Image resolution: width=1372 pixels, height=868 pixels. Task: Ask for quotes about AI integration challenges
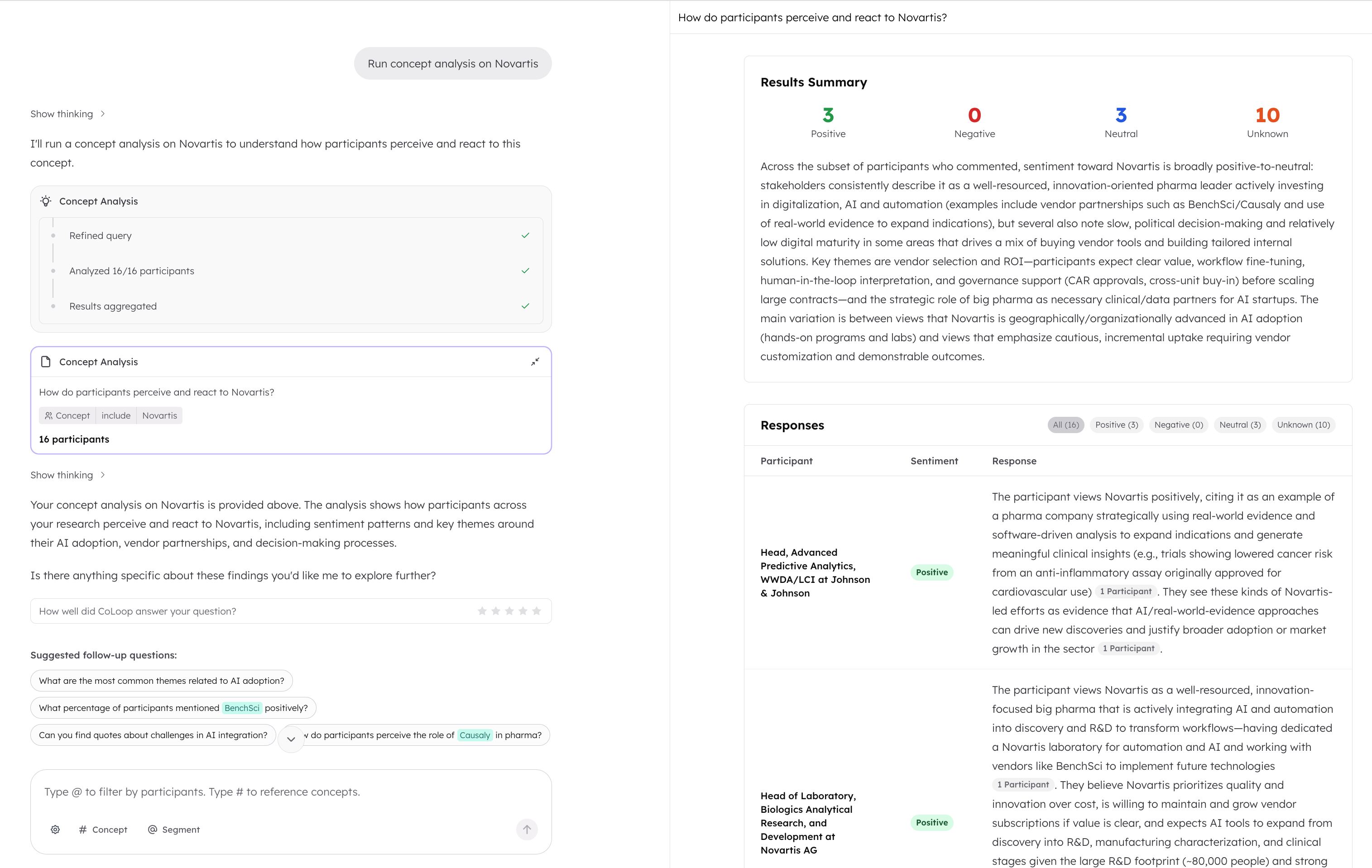pyautogui.click(x=153, y=735)
